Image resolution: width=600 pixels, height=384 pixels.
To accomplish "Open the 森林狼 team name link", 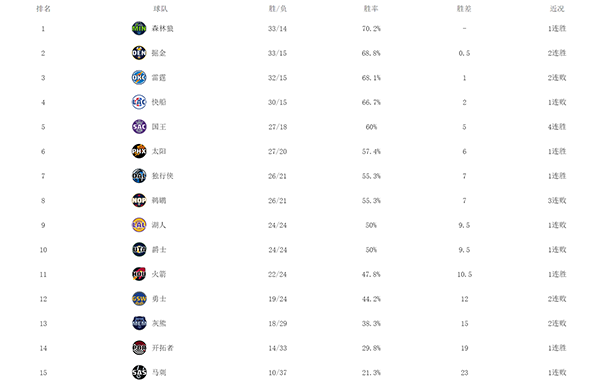I will (163, 28).
